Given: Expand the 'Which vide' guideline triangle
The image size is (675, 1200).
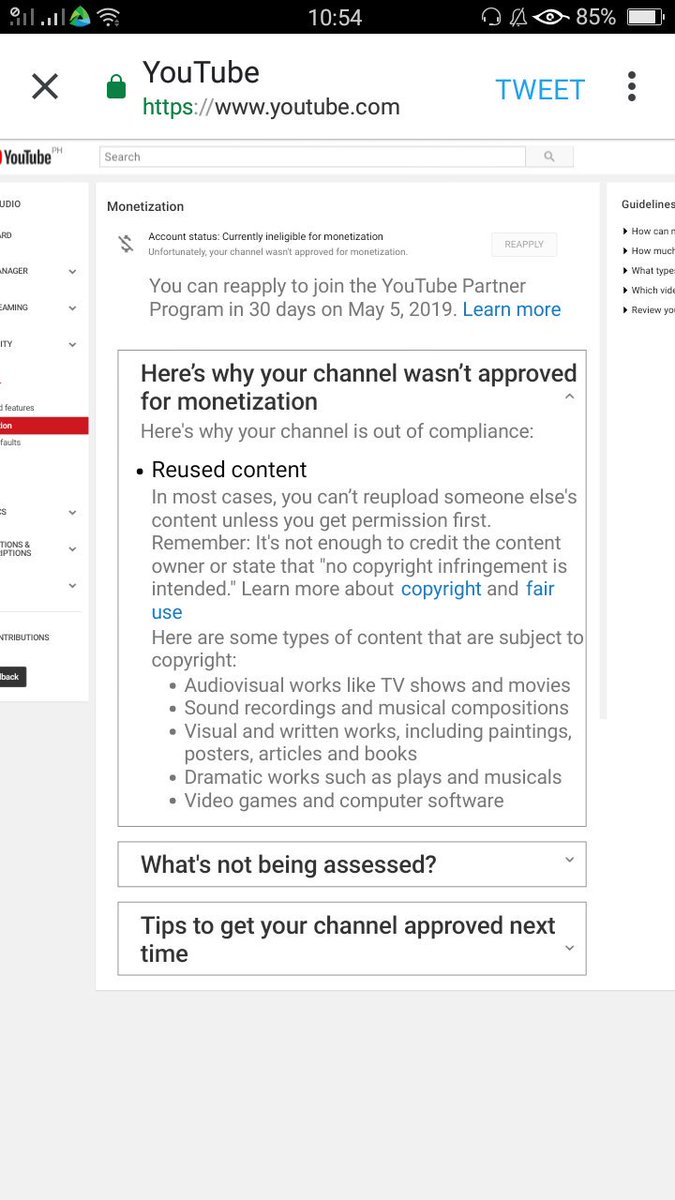Looking at the screenshot, I should (x=625, y=291).
